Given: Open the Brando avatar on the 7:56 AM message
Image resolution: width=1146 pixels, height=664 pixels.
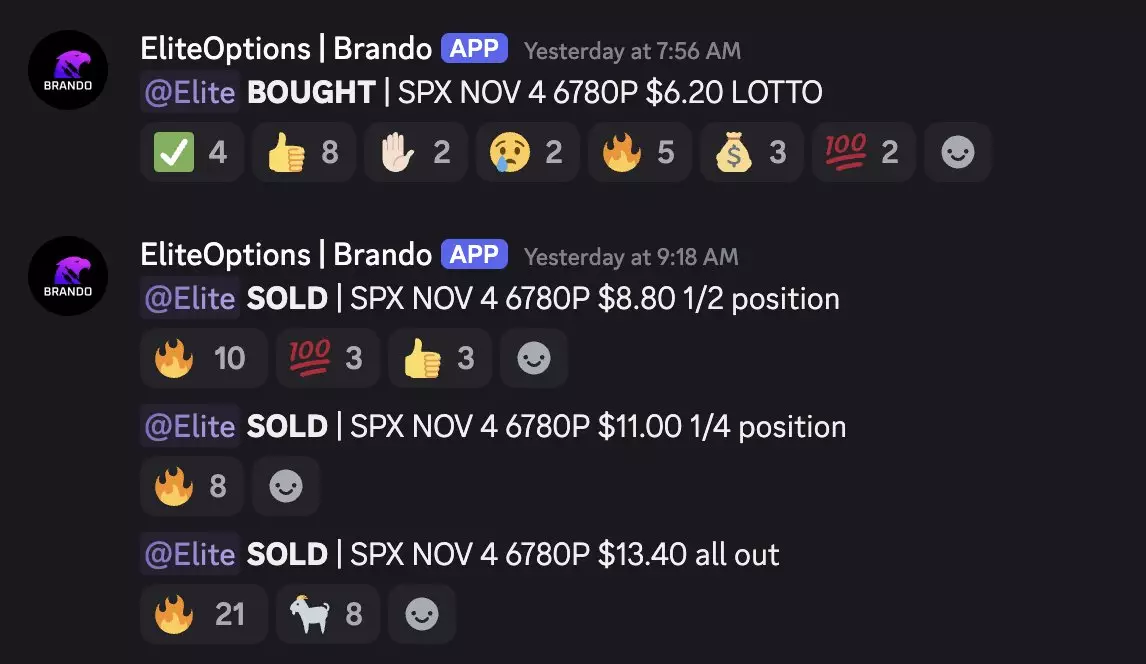Looking at the screenshot, I should (68, 70).
